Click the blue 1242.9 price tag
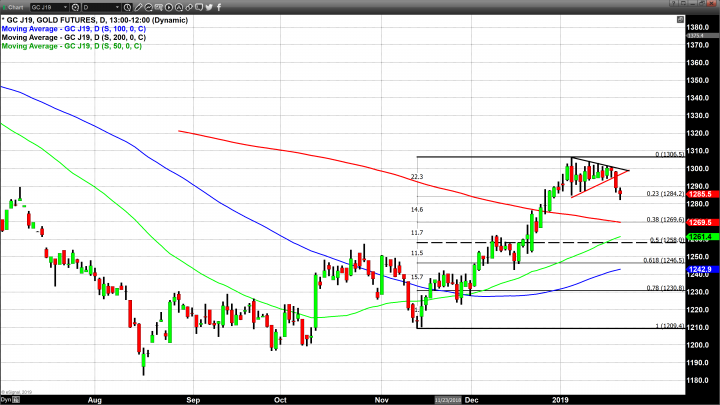This screenshot has height=405, width=720. tap(703, 270)
